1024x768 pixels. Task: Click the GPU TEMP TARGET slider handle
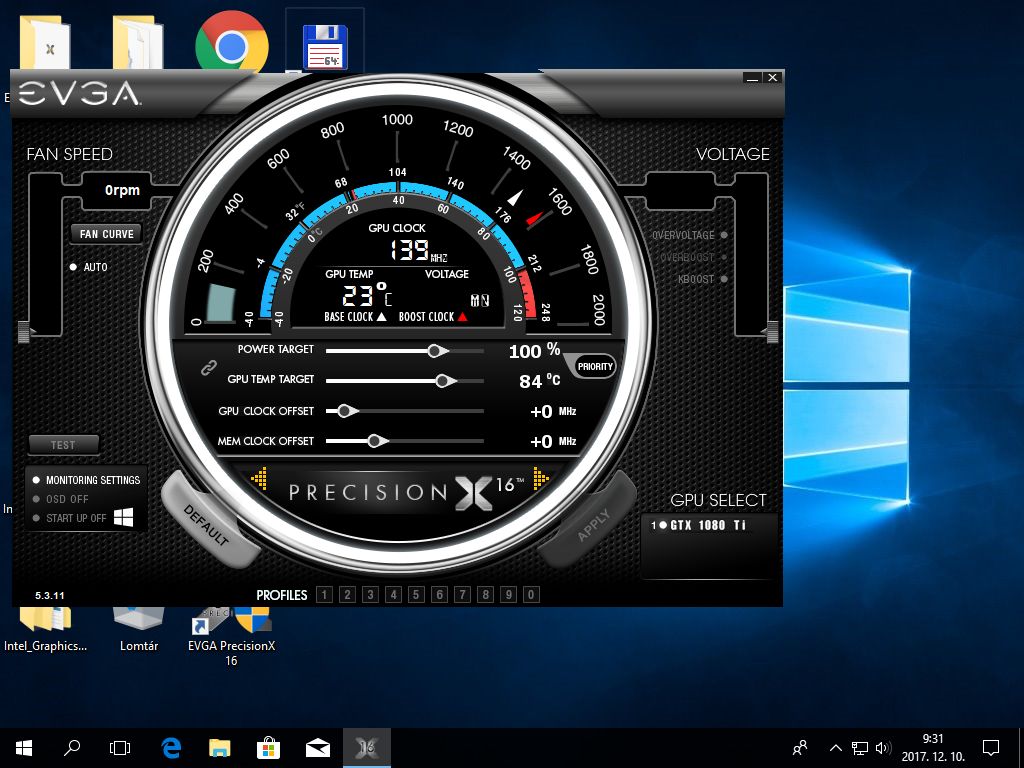click(x=445, y=381)
